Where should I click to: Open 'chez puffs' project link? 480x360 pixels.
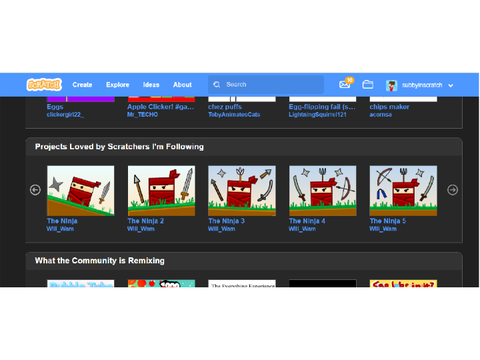[225, 107]
